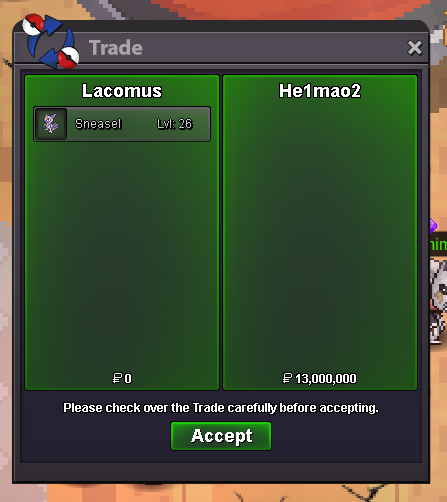Click the Lacomus player name
The image size is (447, 502).
pyautogui.click(x=122, y=91)
